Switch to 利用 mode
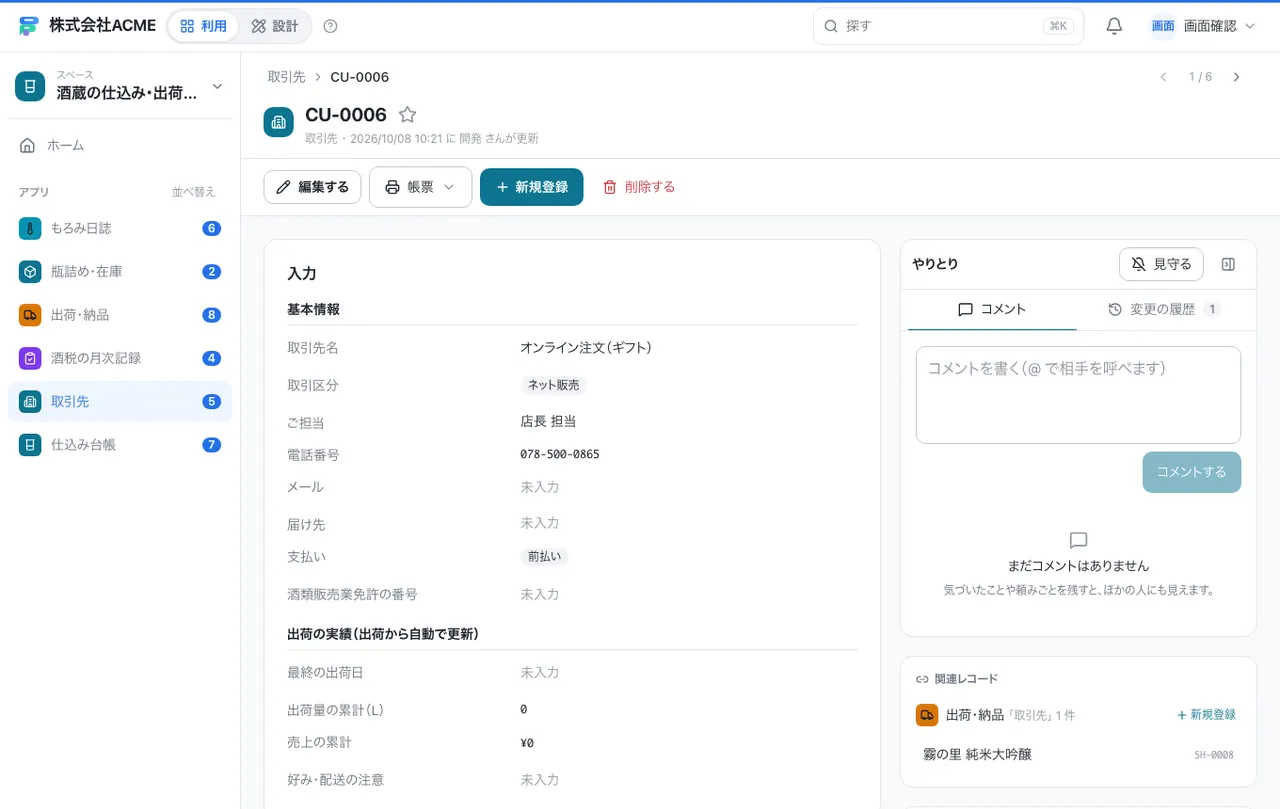The height and width of the screenshot is (809, 1280). pos(203,26)
